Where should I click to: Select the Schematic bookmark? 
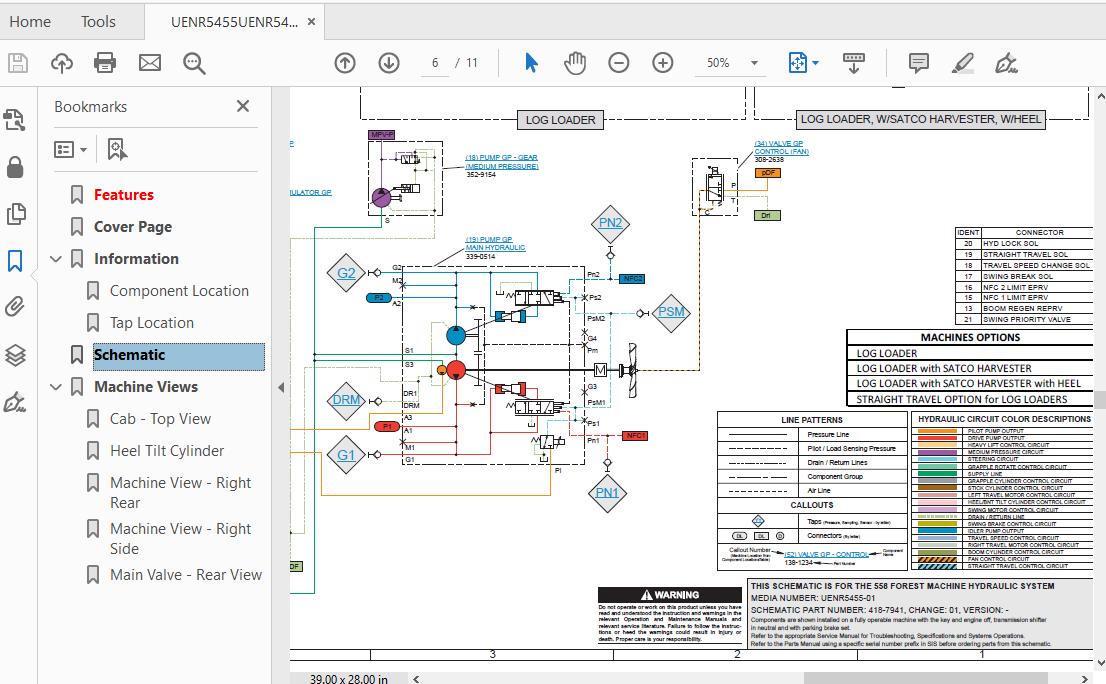point(178,355)
